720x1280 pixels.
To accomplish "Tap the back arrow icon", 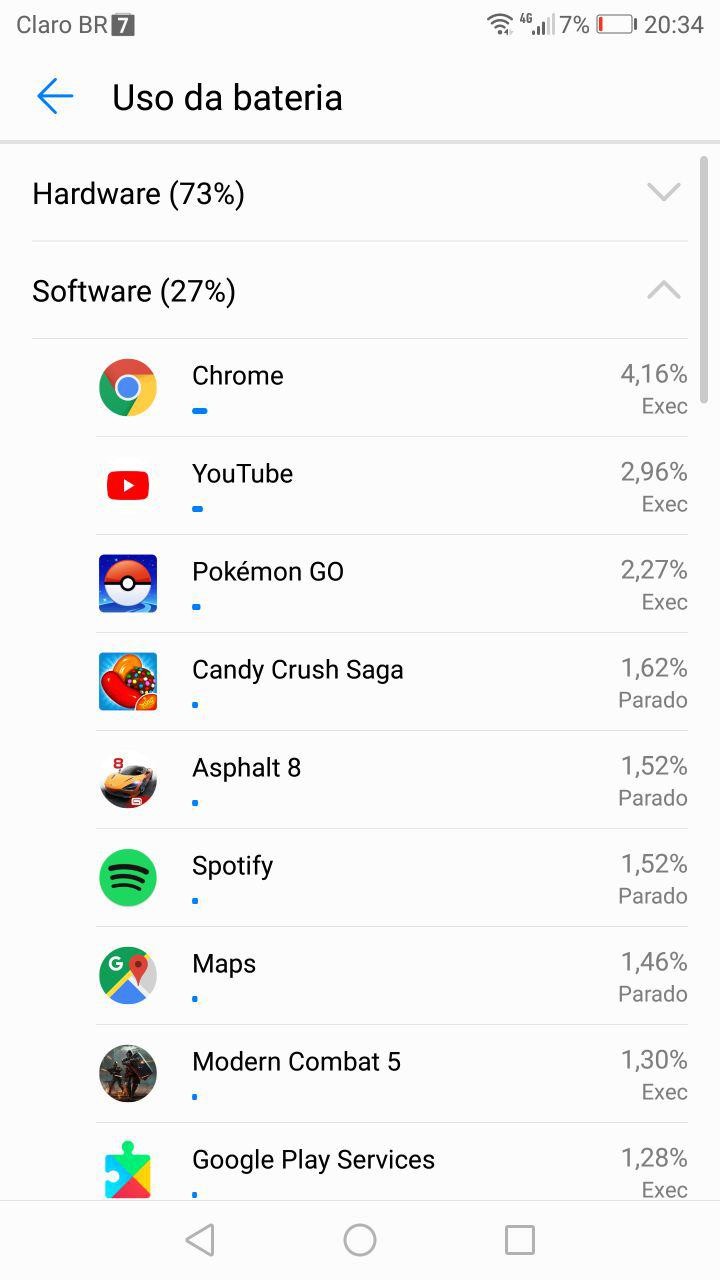I will click(x=55, y=97).
